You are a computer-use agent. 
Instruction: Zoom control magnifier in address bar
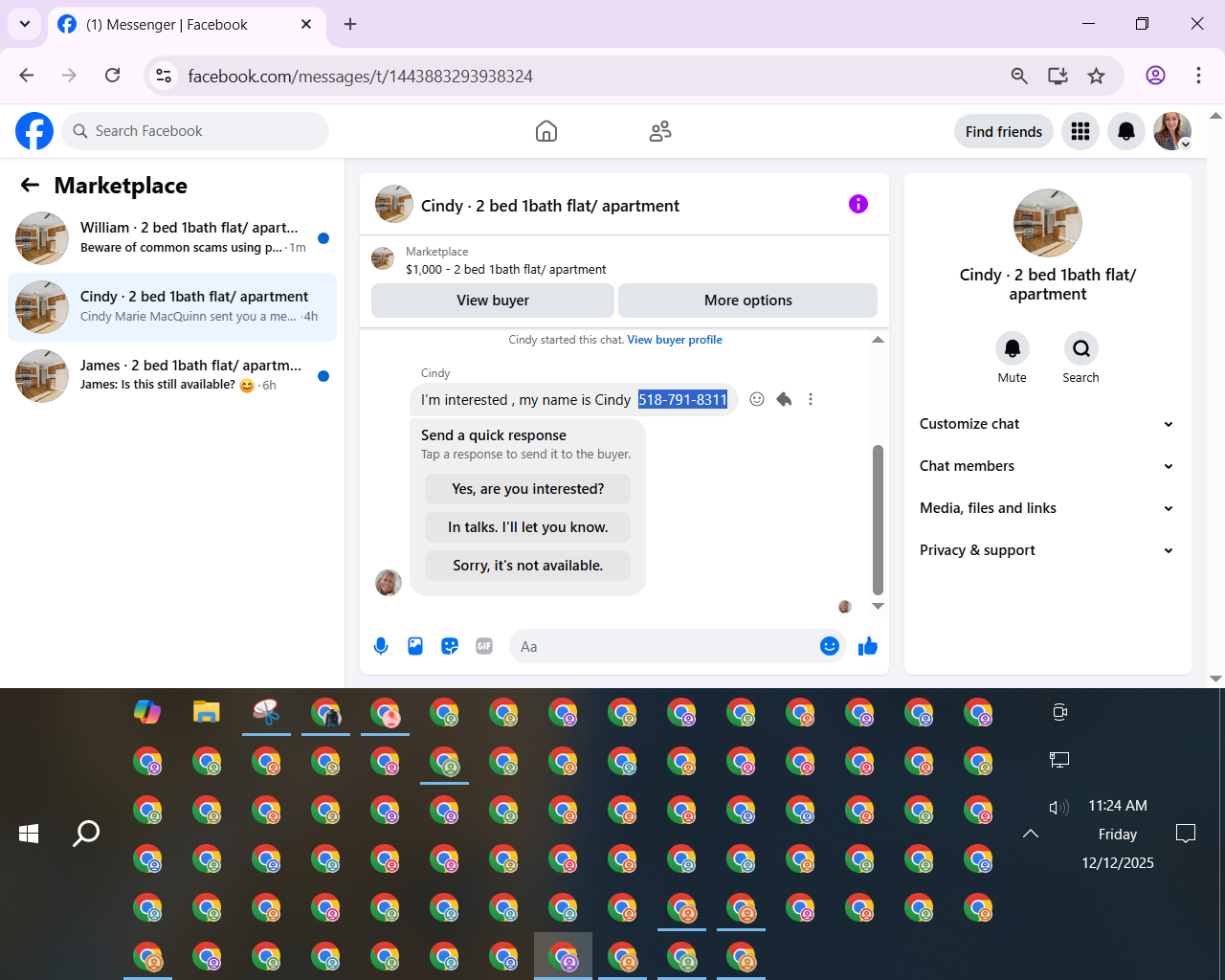click(x=1019, y=76)
